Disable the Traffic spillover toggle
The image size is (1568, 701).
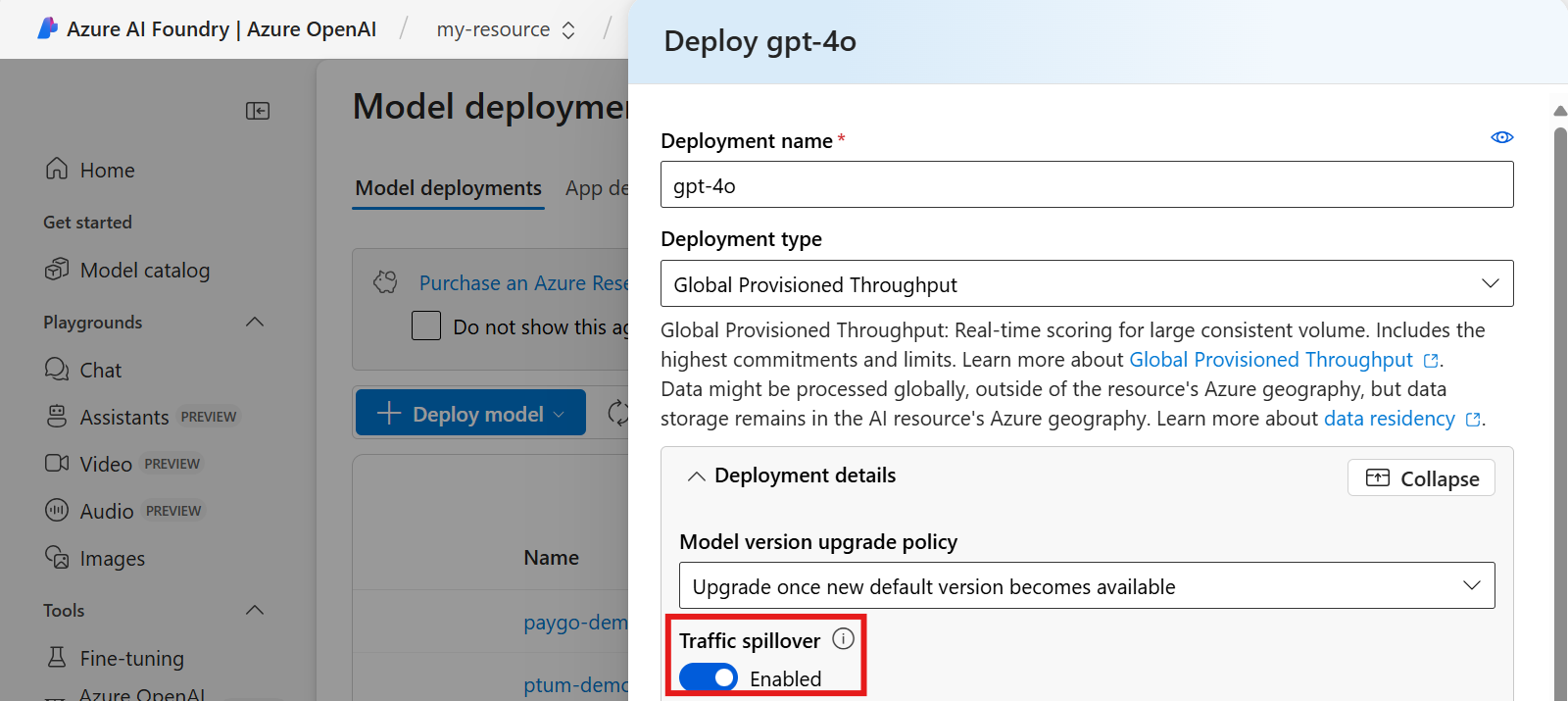coord(709,677)
